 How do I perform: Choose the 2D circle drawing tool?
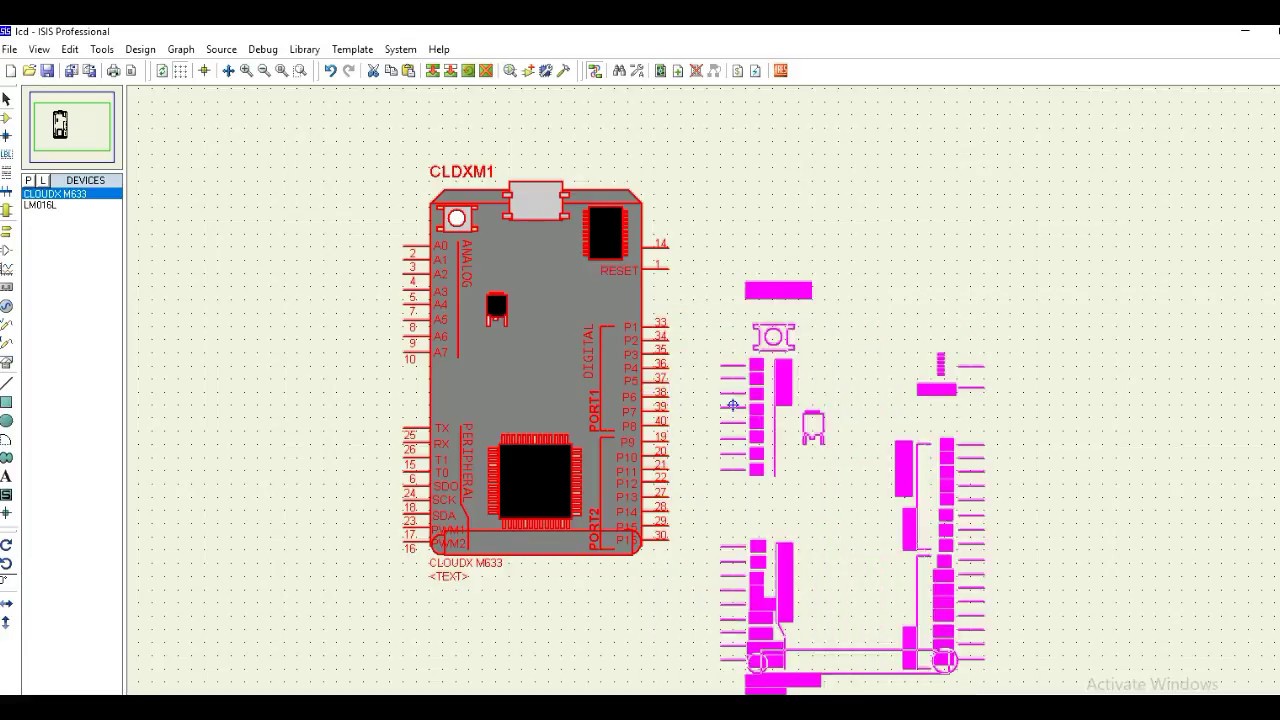tap(6, 421)
